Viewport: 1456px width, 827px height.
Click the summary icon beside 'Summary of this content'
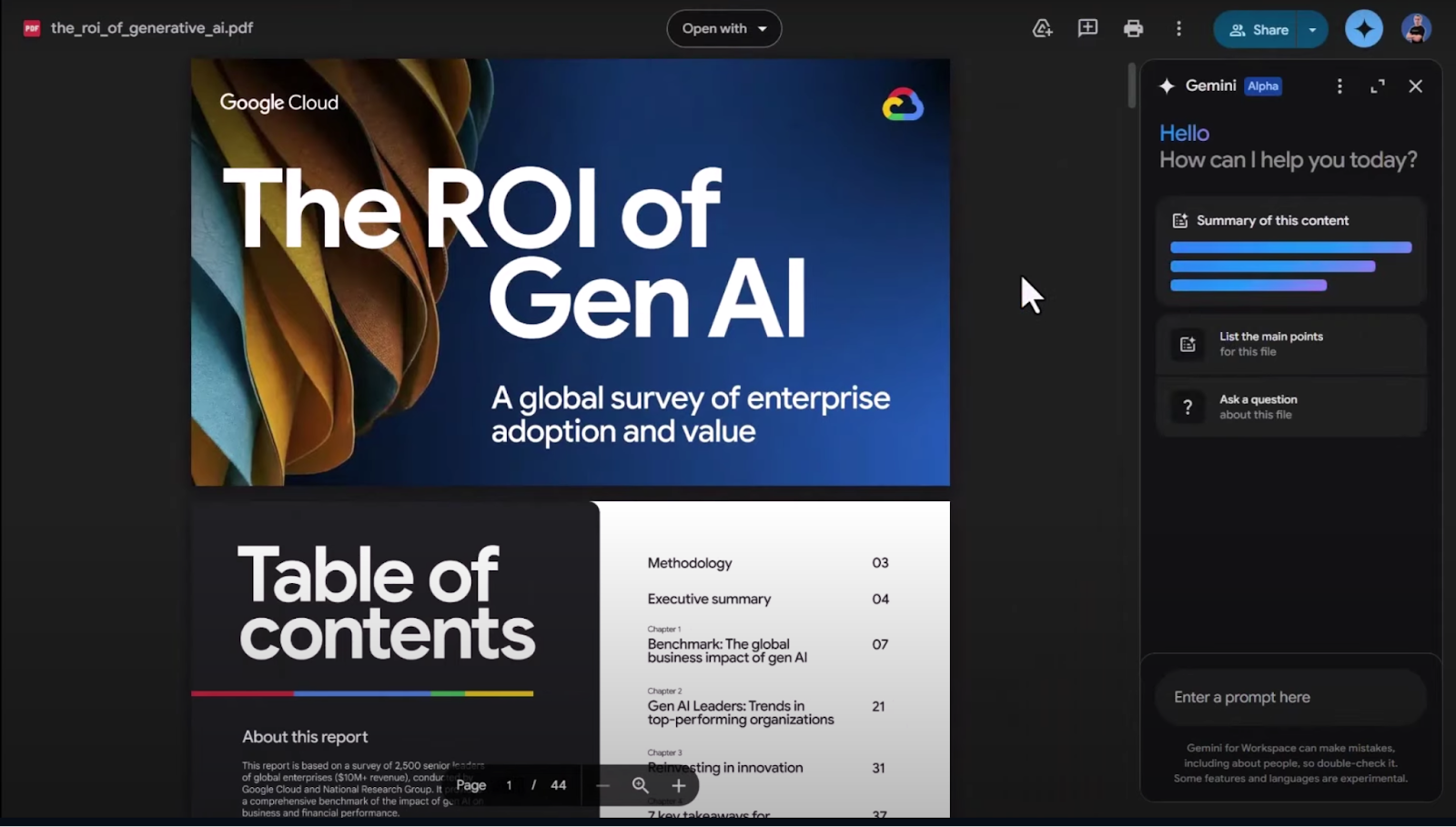click(1180, 220)
